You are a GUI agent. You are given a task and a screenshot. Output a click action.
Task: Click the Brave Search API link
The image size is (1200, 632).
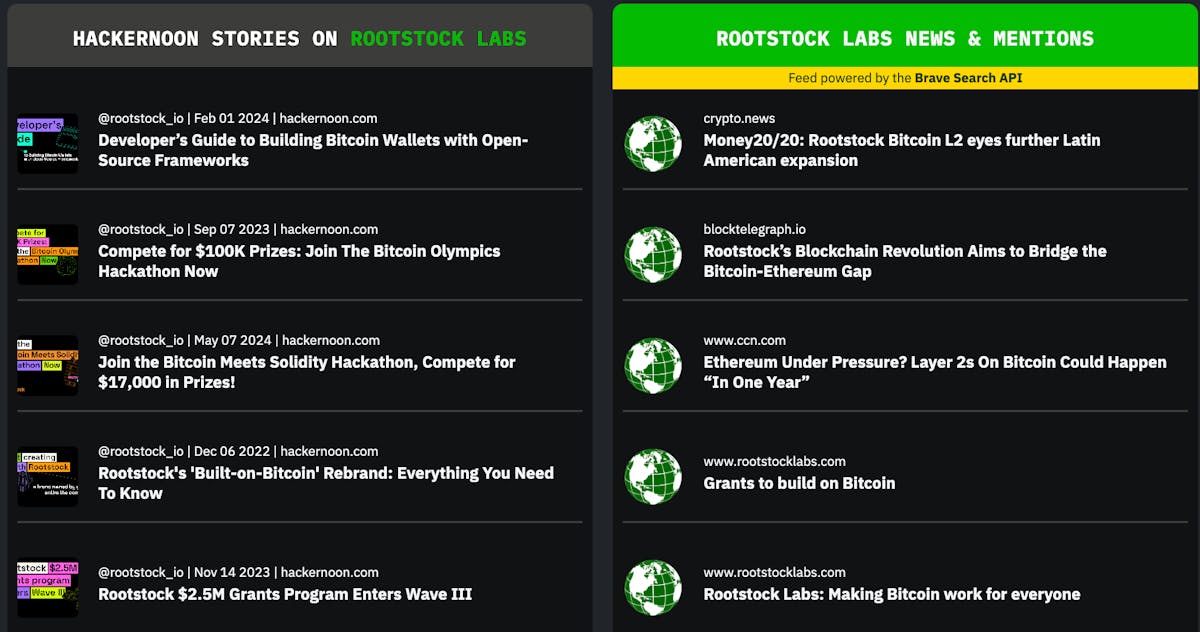[x=966, y=77]
